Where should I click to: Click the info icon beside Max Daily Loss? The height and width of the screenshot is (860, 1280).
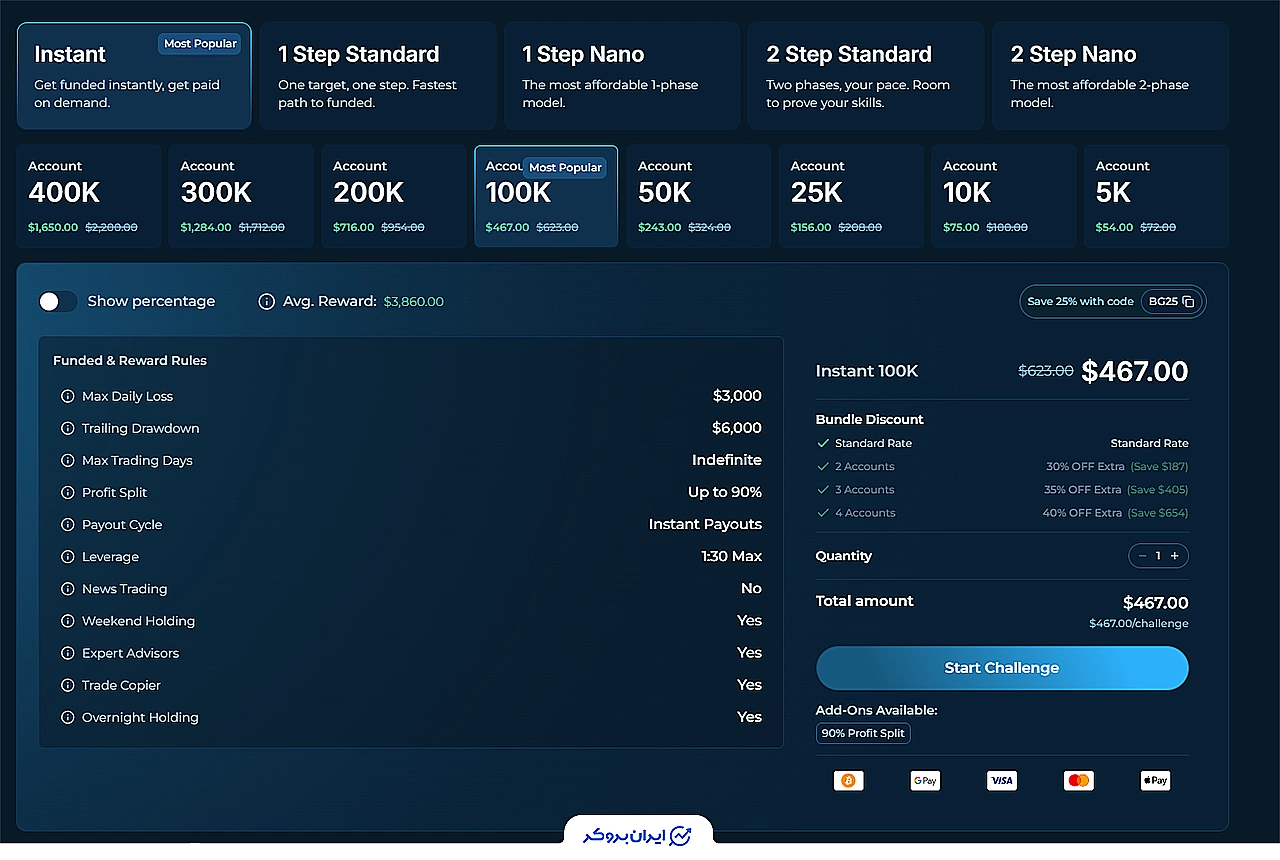(68, 396)
